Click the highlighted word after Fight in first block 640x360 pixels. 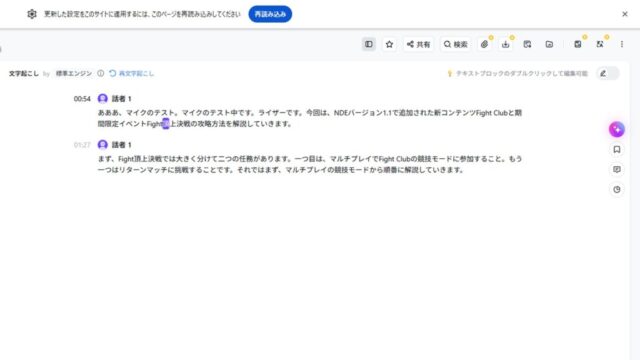pos(165,124)
